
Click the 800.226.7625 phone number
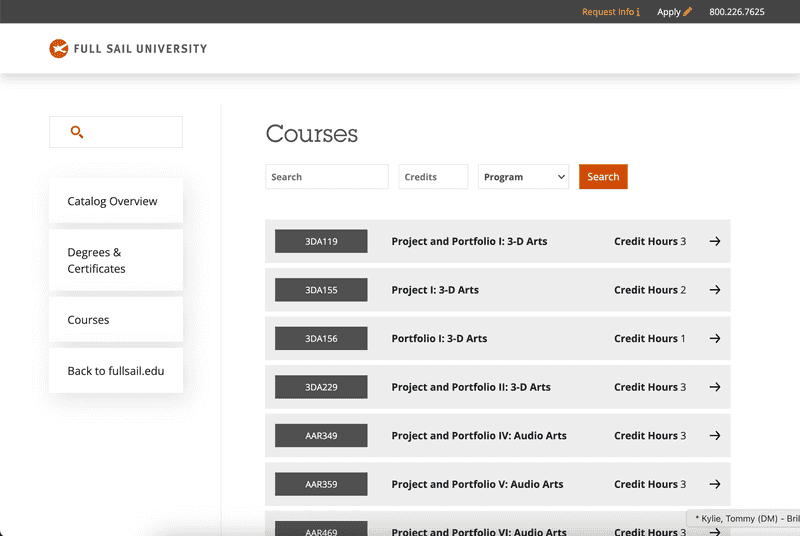(737, 12)
